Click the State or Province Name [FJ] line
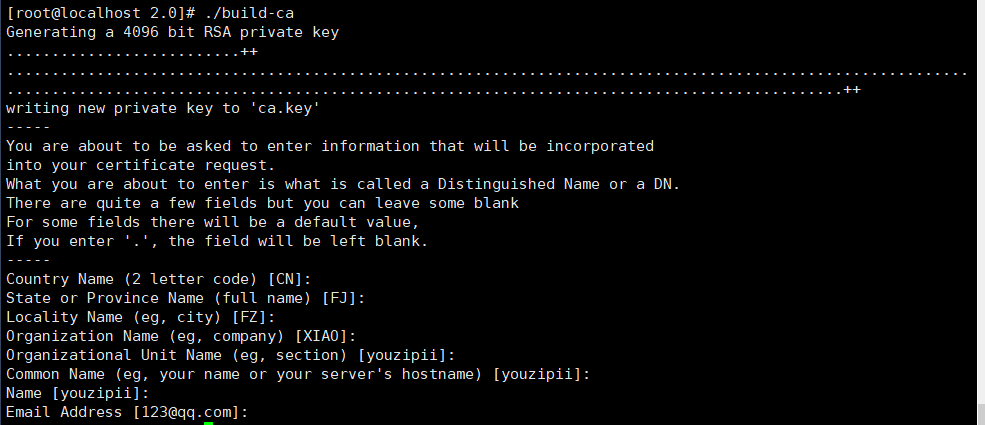Image resolution: width=985 pixels, height=425 pixels. pos(186,298)
